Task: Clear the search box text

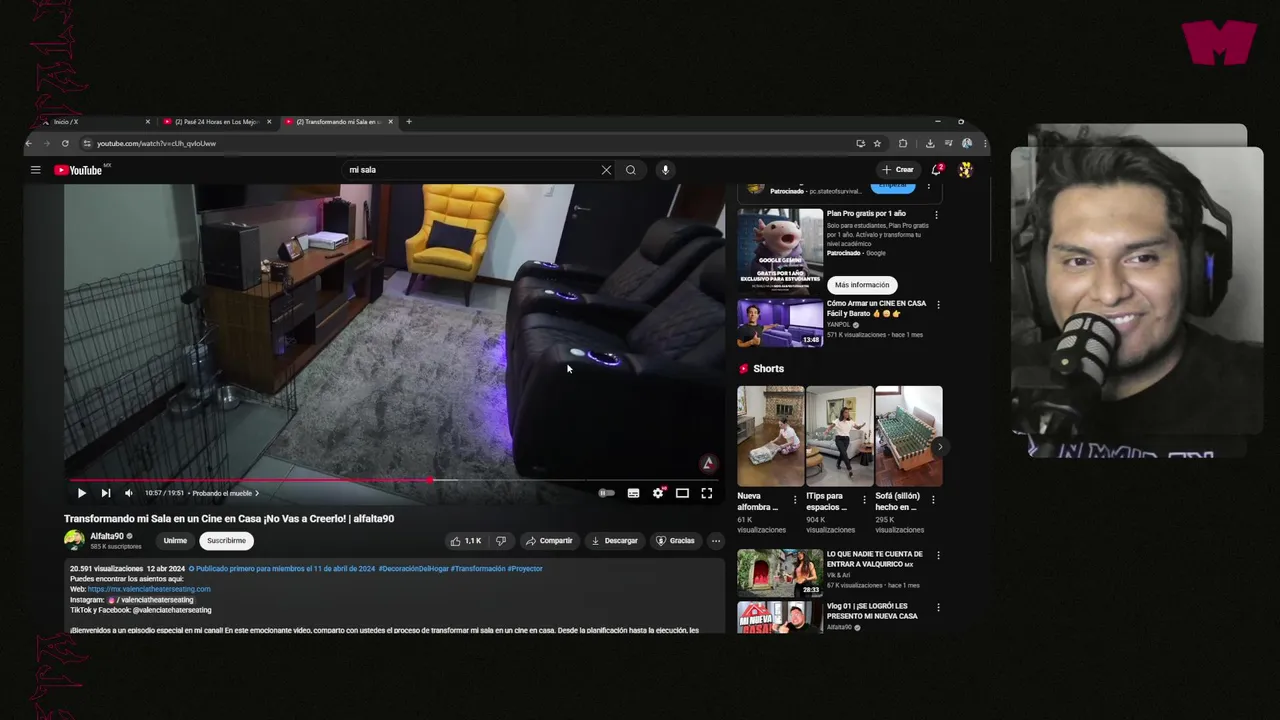Action: coord(606,170)
